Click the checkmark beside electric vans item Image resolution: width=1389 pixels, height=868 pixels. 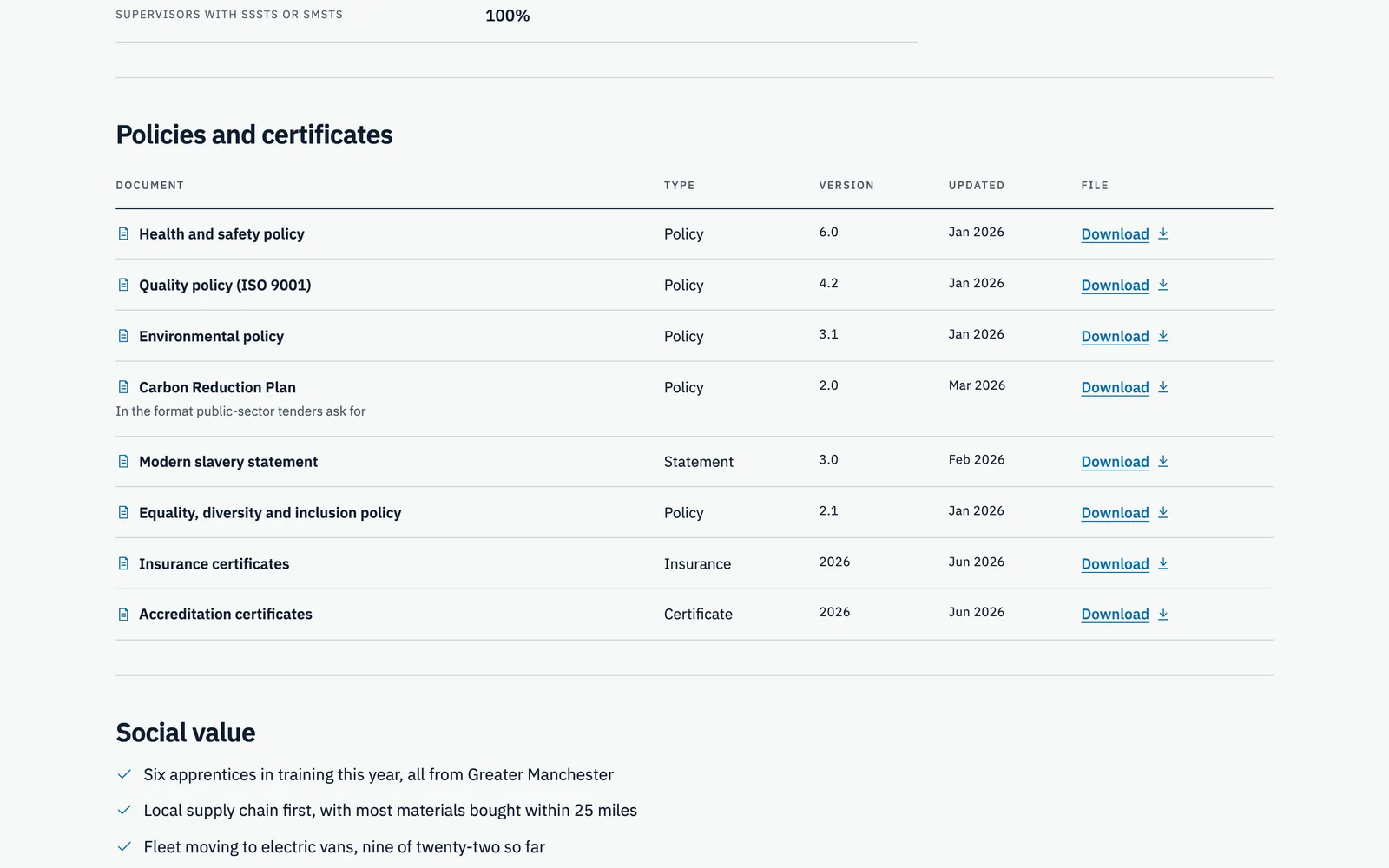[x=124, y=846]
